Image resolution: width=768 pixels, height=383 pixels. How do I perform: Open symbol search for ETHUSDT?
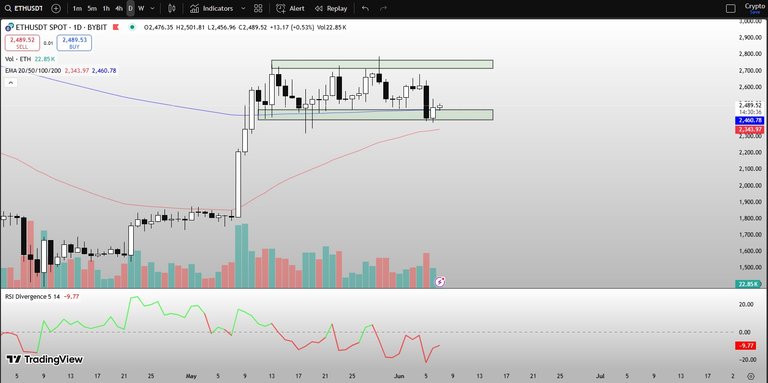pos(25,8)
